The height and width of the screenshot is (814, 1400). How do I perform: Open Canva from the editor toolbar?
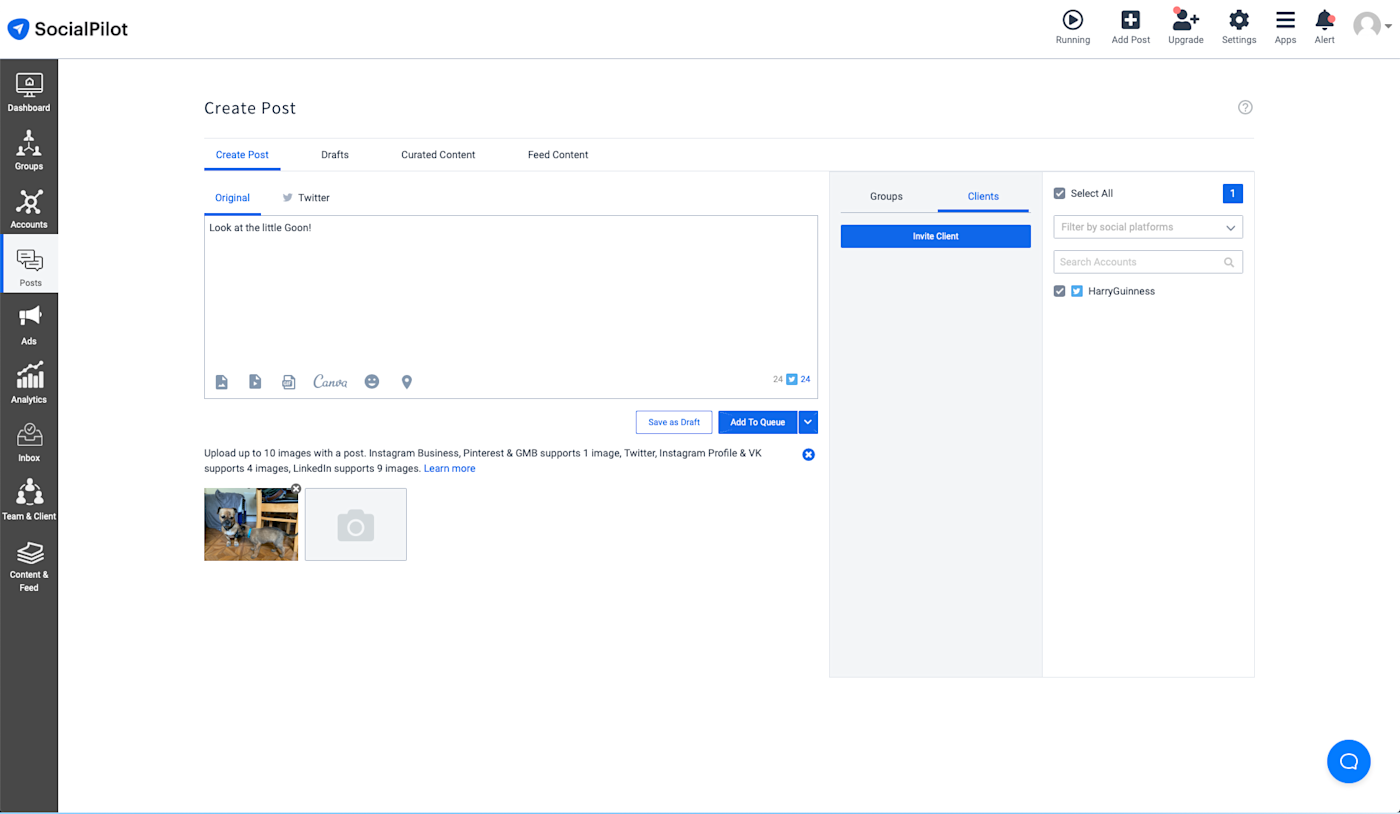pos(330,382)
